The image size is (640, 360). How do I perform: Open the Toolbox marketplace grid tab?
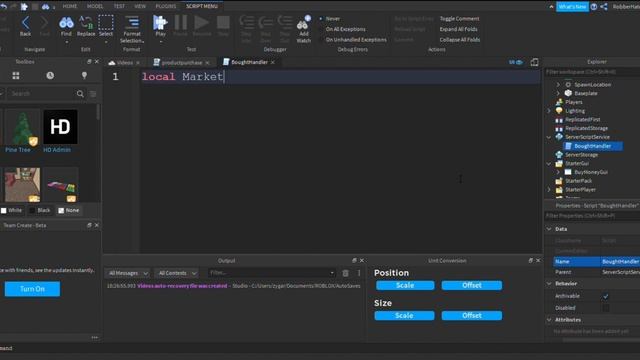(x=16, y=76)
